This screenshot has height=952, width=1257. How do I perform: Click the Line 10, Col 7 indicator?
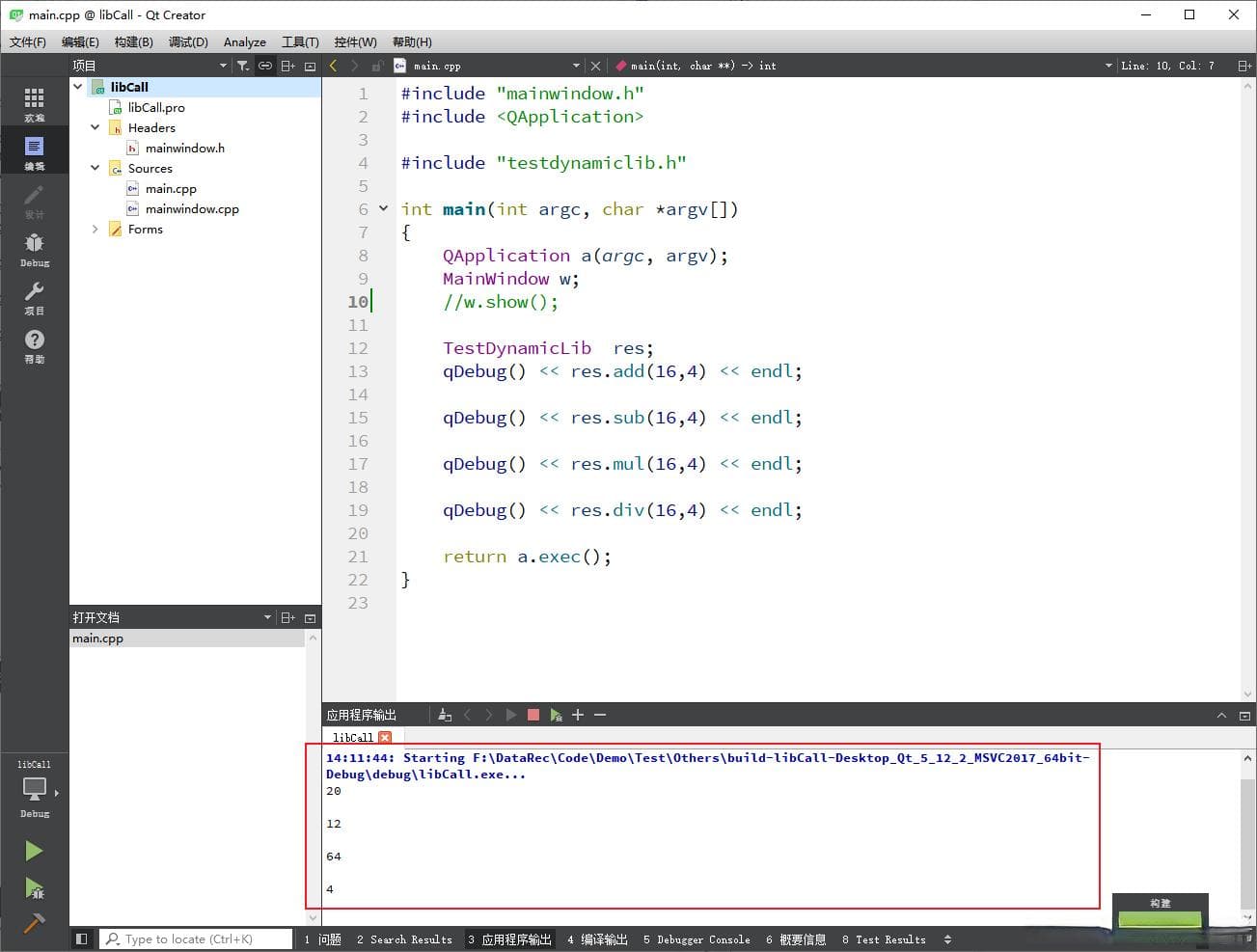click(x=1167, y=66)
